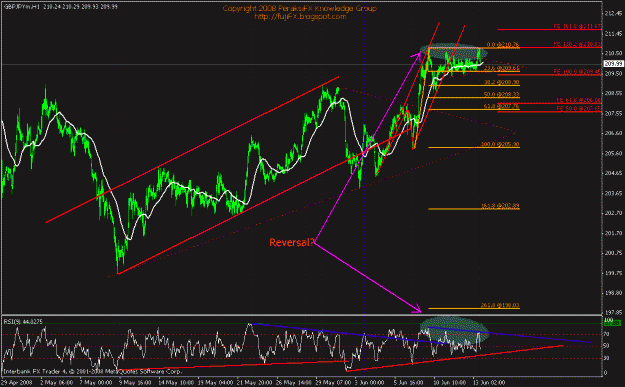Click the 198.80 price axis label
This screenshot has width=625, height=387.
click(x=613, y=293)
